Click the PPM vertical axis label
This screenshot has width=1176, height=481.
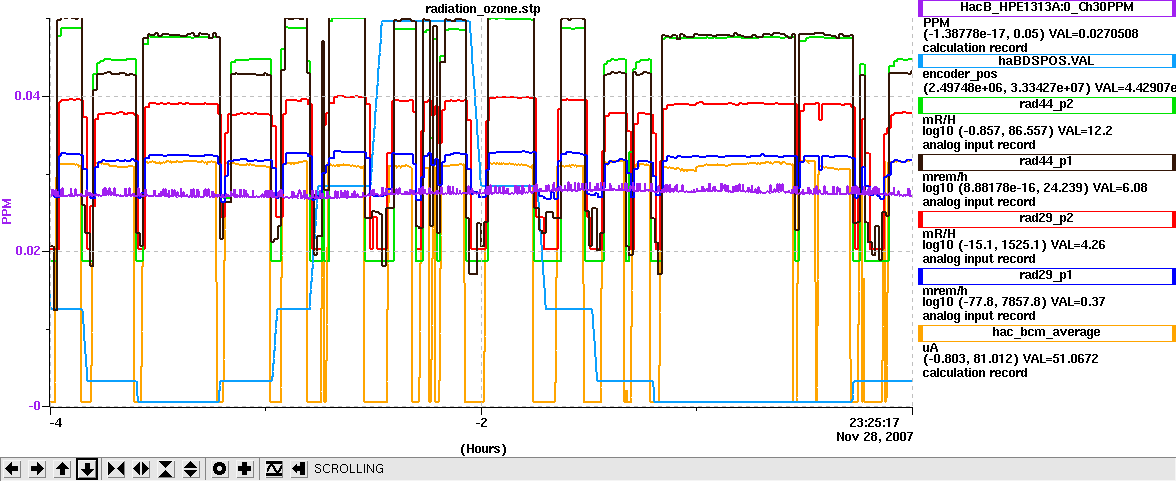point(8,211)
